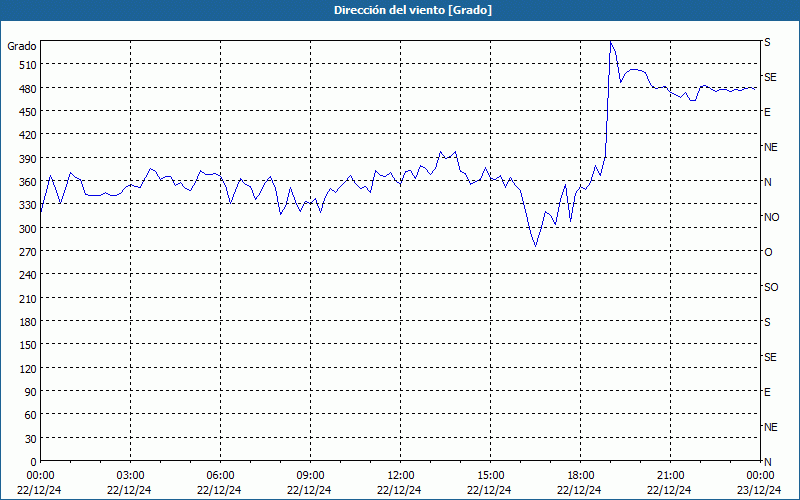This screenshot has height=500, width=800.
Task: Click the 22/12/24 date under 12:00
Action: click(399, 490)
